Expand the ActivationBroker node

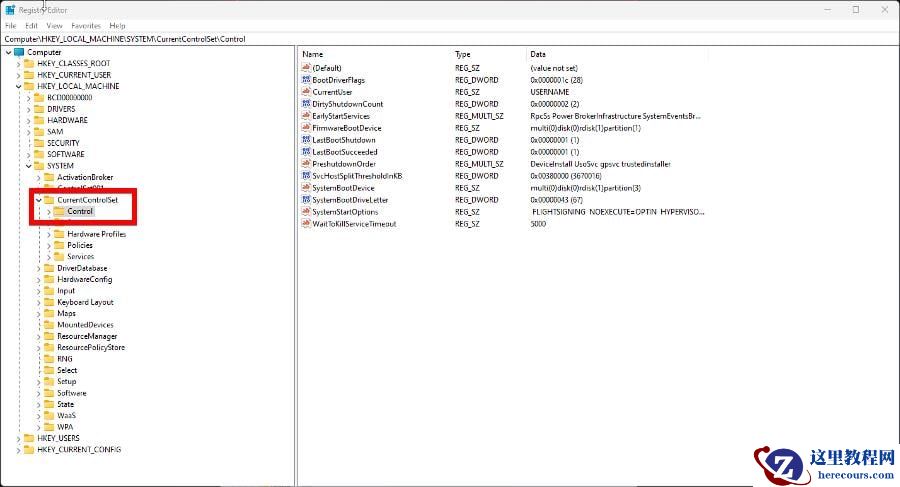(38, 177)
